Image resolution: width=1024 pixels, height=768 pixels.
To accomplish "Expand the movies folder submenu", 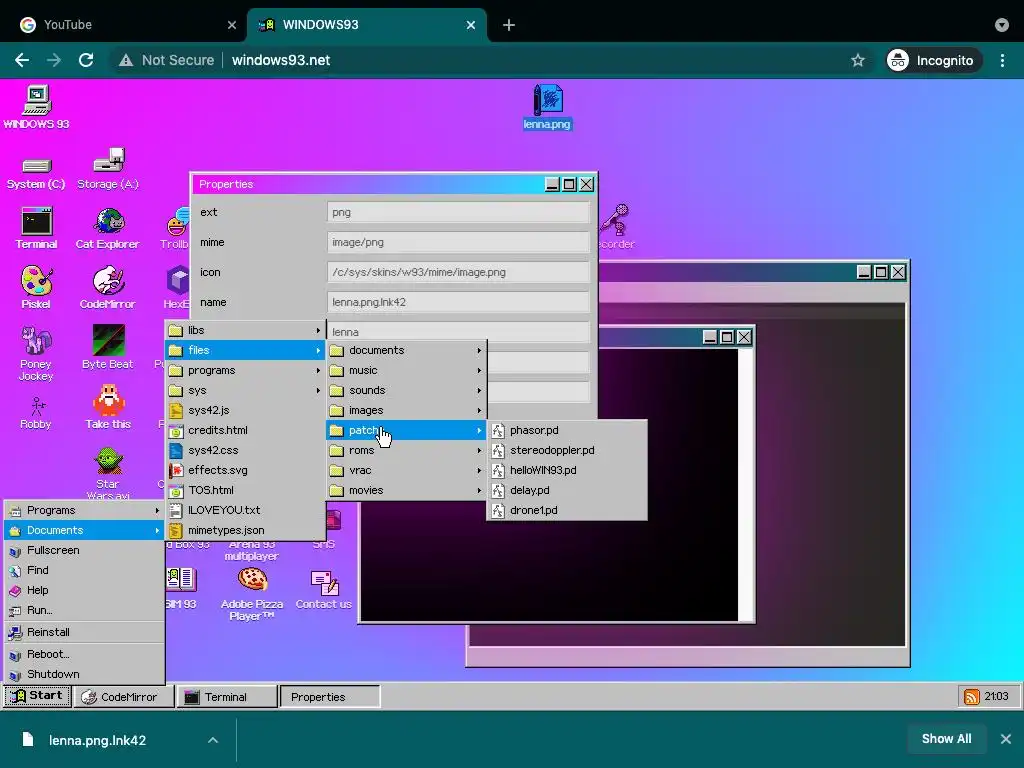I will [406, 490].
